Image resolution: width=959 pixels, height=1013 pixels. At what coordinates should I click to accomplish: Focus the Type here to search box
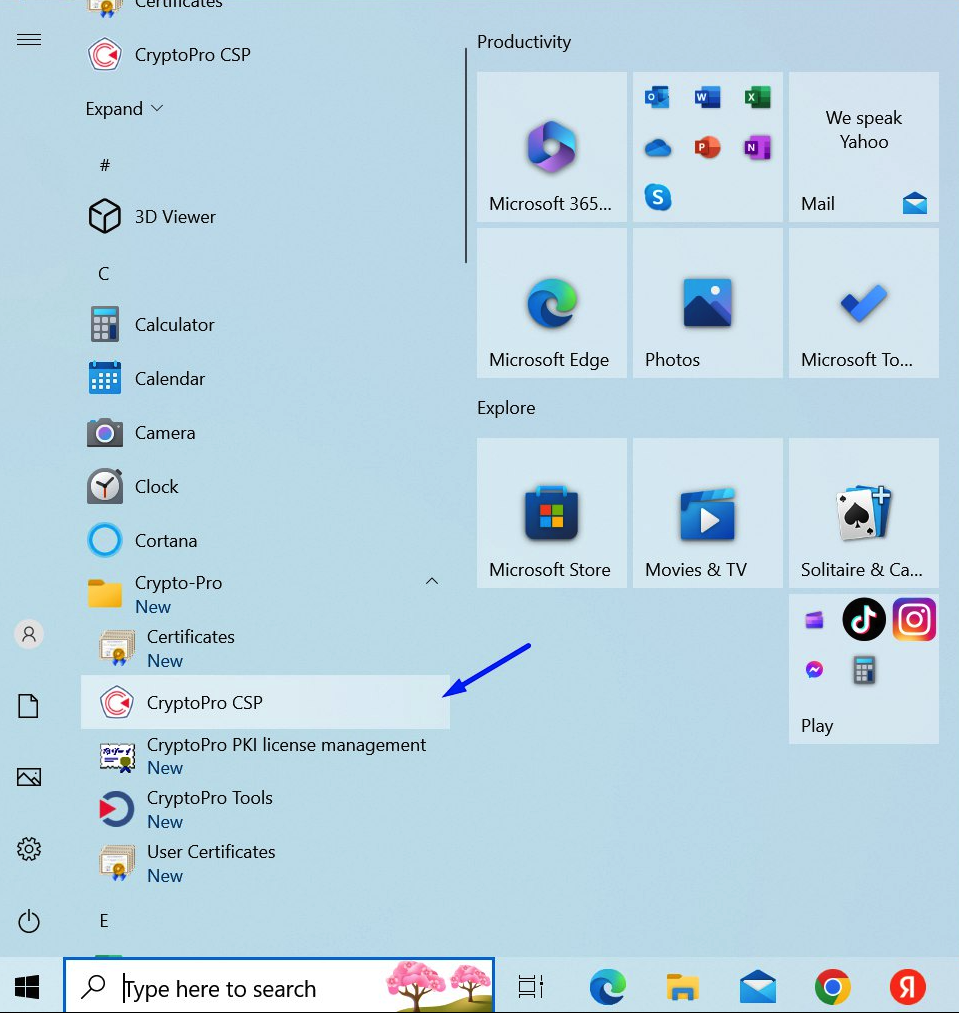279,986
